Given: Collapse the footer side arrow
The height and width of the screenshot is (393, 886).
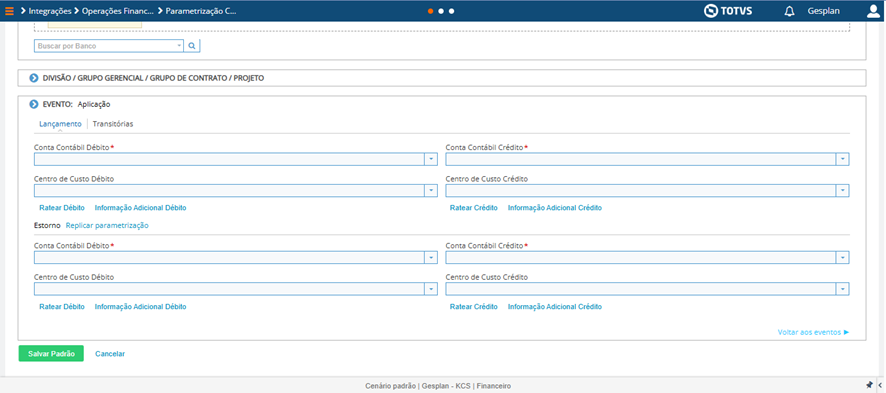Looking at the screenshot, I should coord(880,385).
